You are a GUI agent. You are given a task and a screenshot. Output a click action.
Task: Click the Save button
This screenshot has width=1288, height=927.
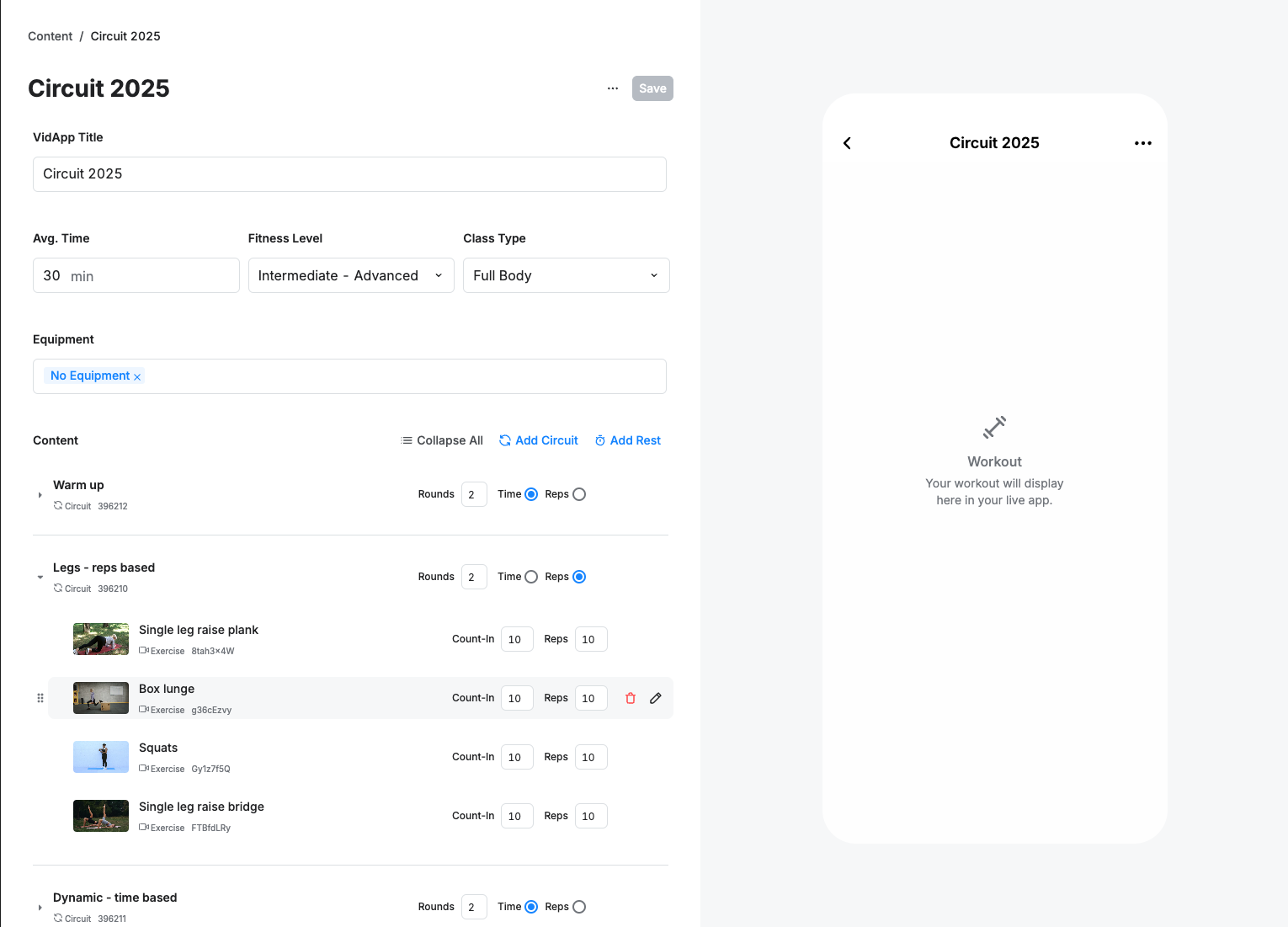(652, 88)
